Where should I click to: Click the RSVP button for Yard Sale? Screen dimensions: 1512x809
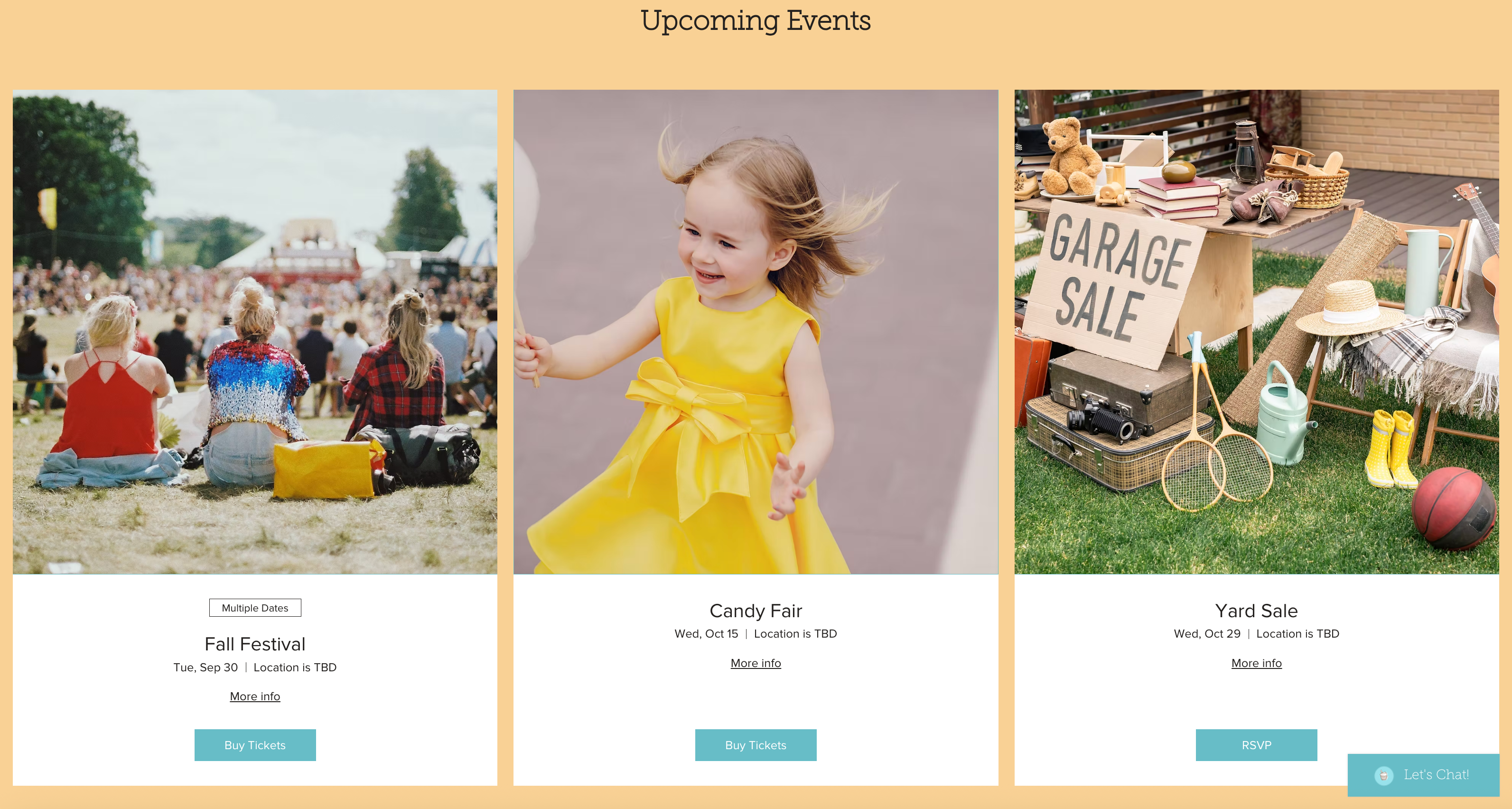[x=1256, y=745]
